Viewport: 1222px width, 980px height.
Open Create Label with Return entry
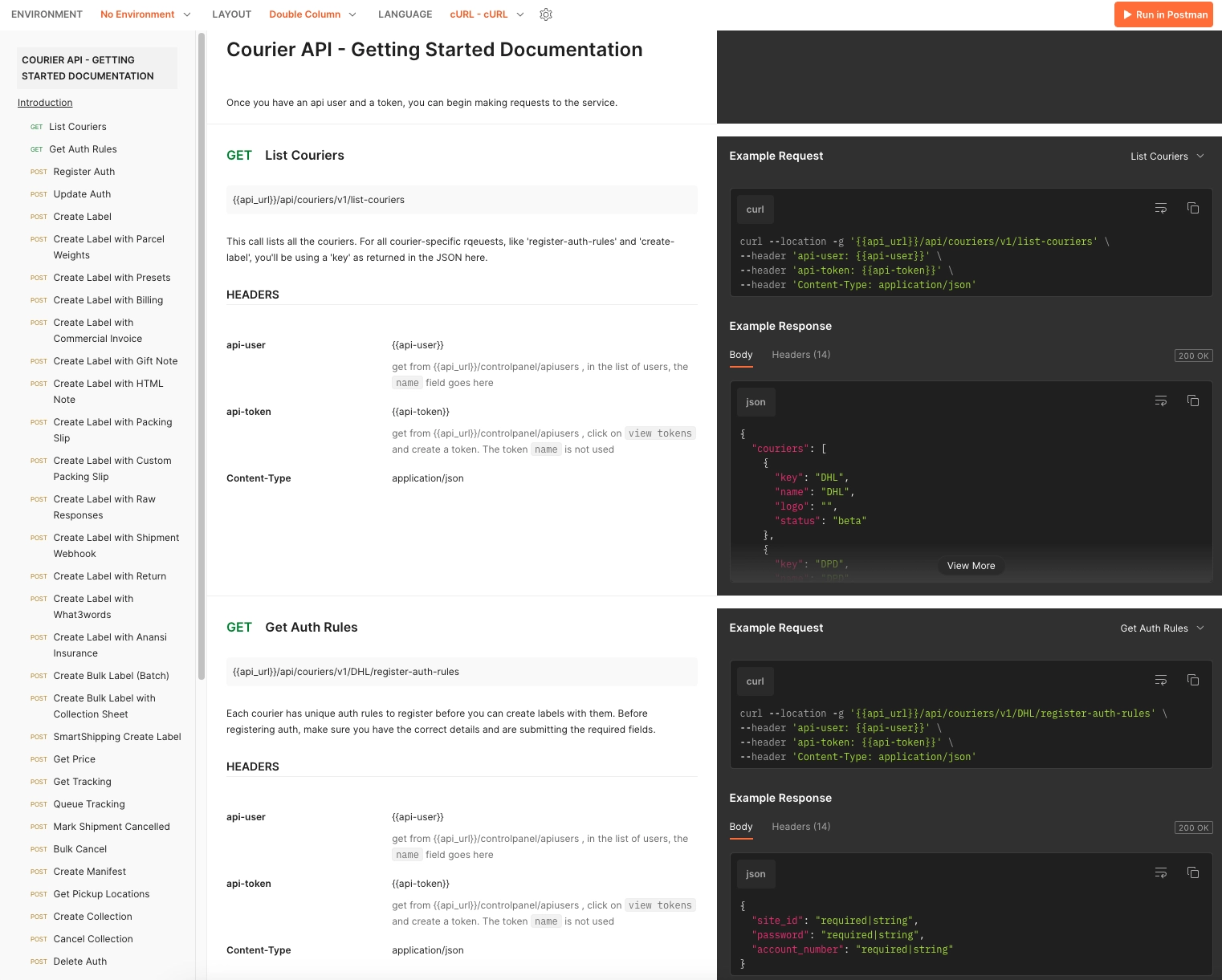pos(110,576)
